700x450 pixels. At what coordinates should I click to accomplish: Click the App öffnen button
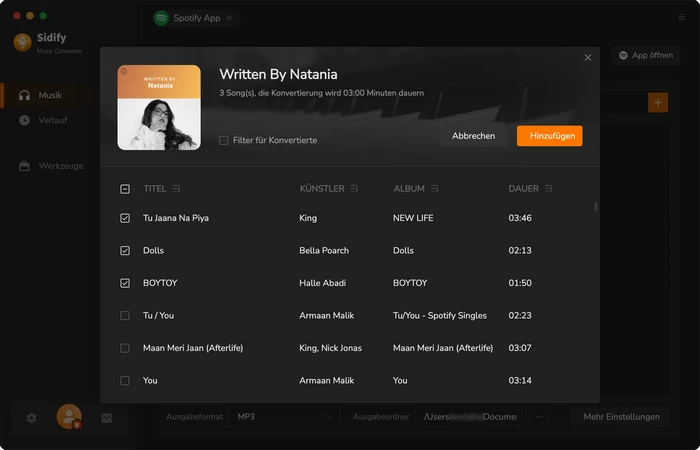[x=646, y=55]
